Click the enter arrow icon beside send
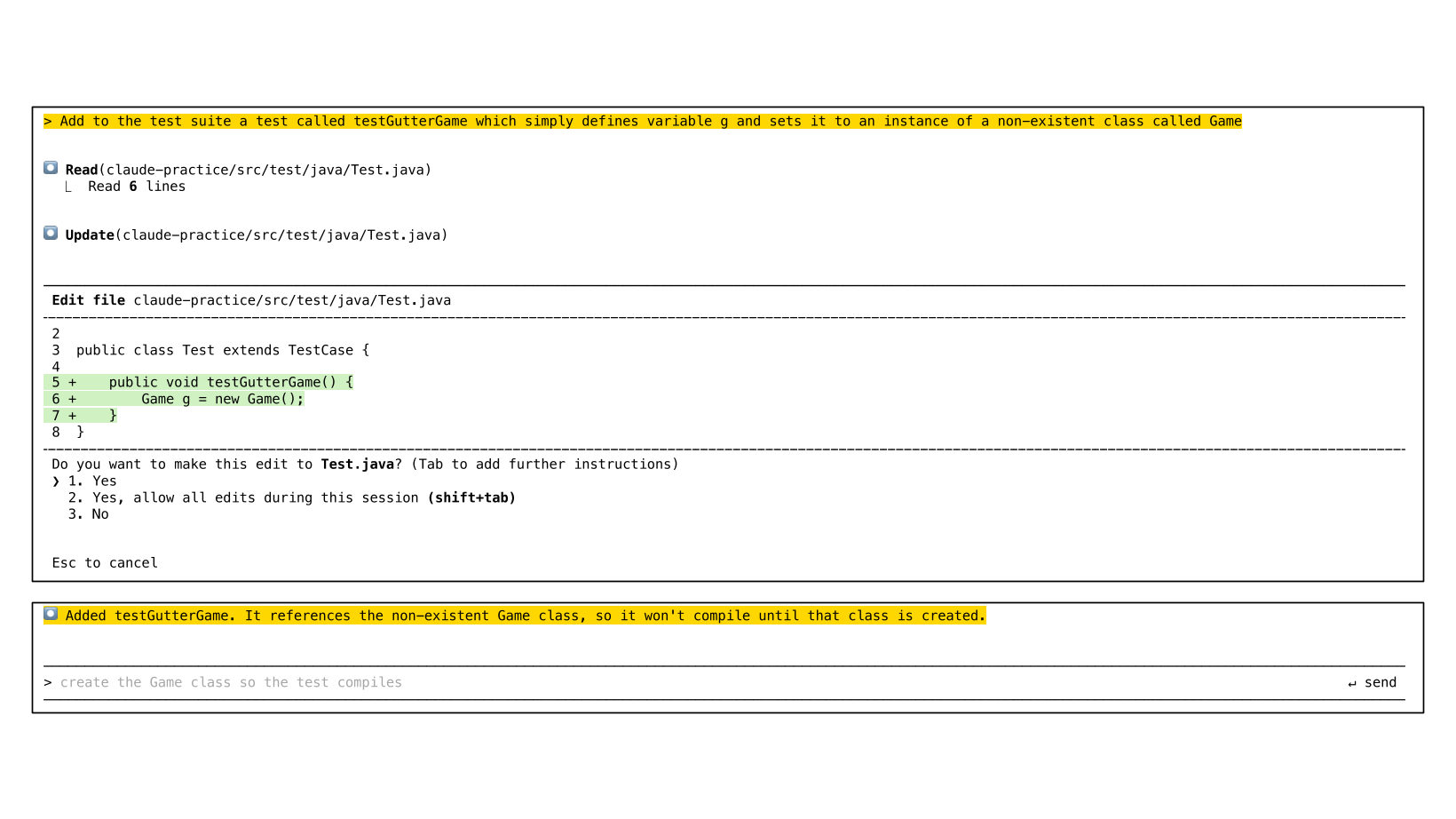The image size is (1456, 819). click(x=1352, y=683)
